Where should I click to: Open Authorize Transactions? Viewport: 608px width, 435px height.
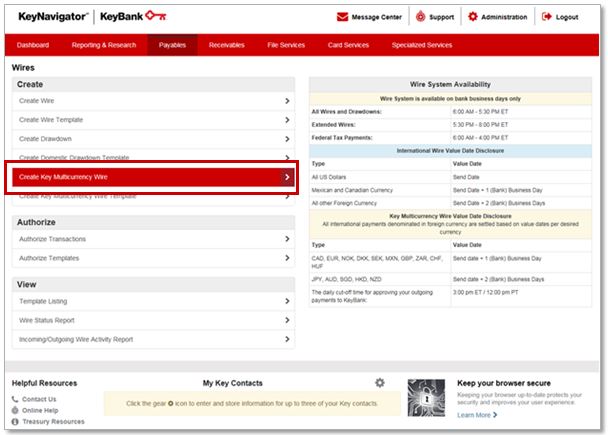click(x=52, y=239)
